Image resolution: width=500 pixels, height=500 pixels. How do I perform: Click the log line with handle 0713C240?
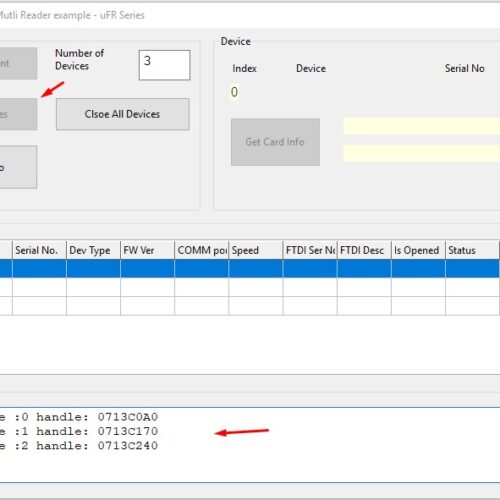click(x=79, y=446)
